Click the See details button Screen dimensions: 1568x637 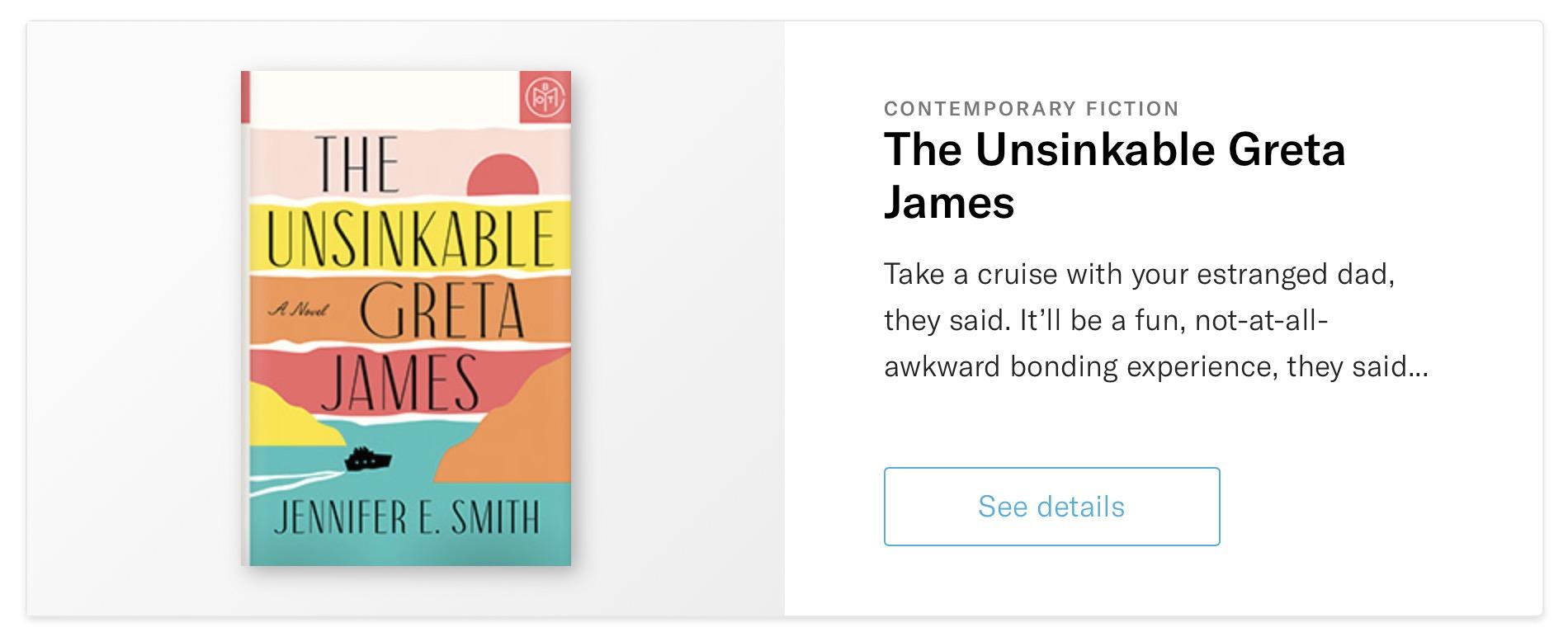1051,507
